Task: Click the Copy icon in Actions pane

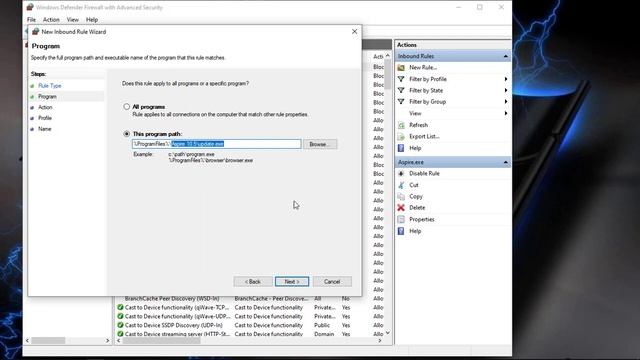Action: (401, 196)
